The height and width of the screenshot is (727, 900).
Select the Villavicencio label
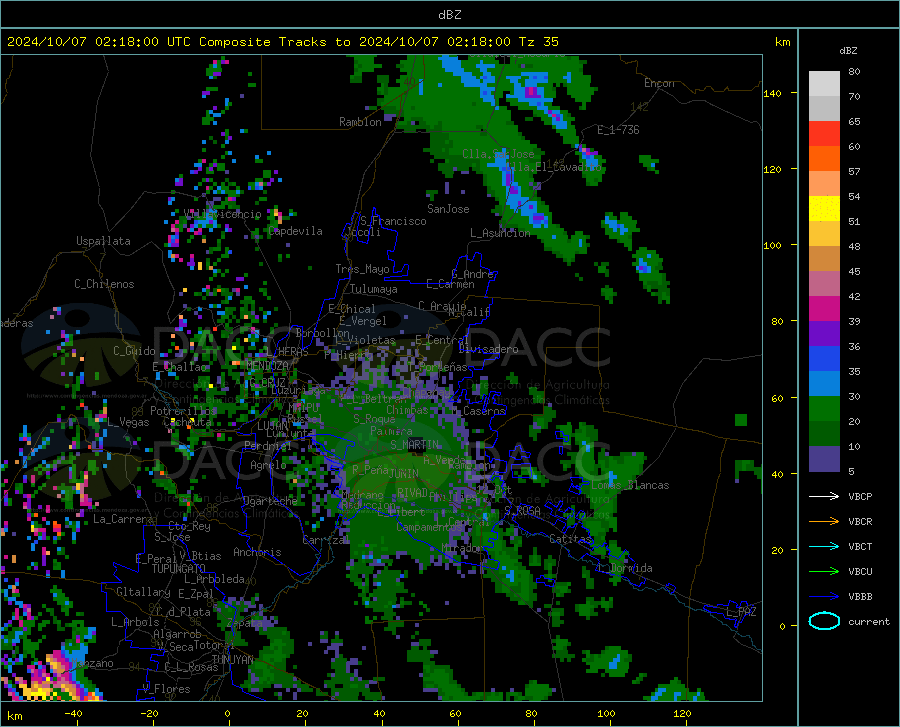point(223,214)
